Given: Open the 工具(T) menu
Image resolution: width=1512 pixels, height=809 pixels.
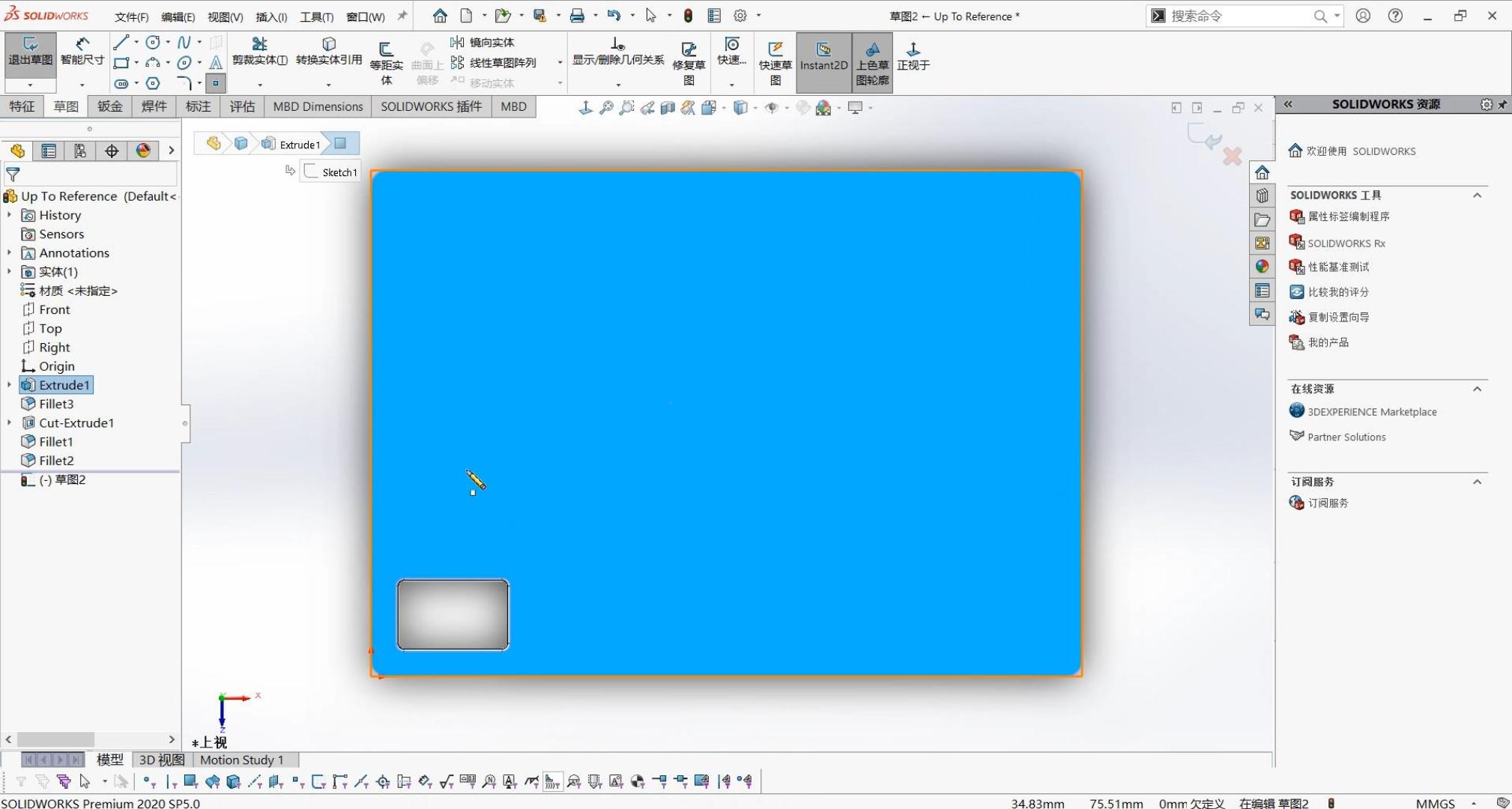Looking at the screenshot, I should click(x=316, y=16).
